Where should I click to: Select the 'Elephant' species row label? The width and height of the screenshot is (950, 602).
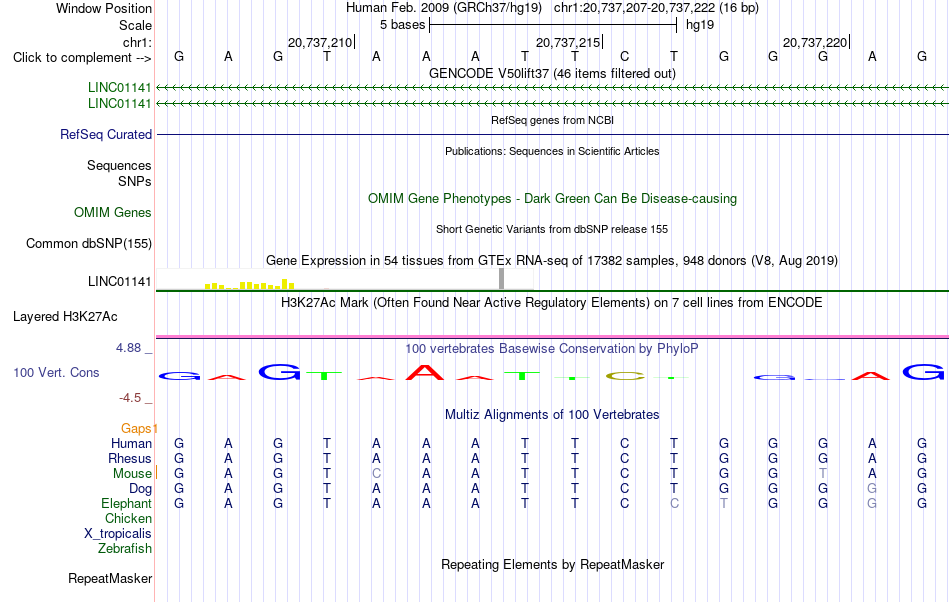click(x=126, y=503)
